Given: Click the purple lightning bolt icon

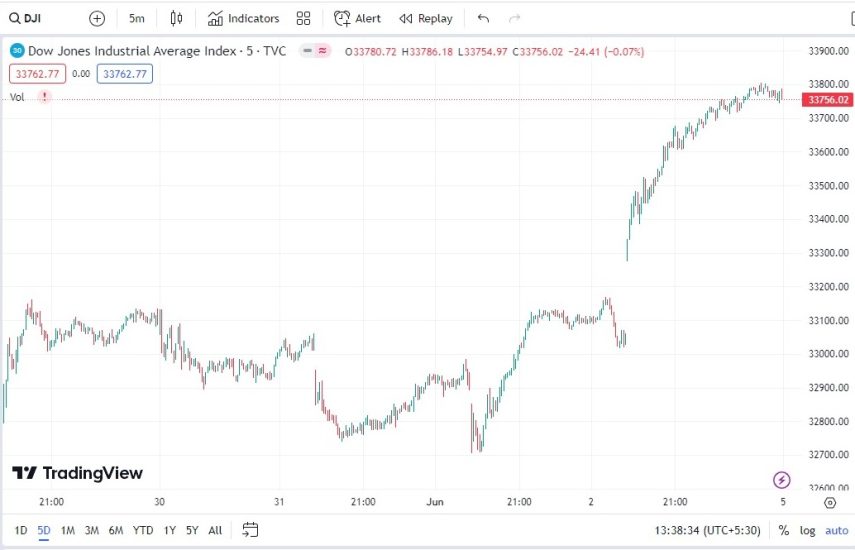Looking at the screenshot, I should click(782, 480).
